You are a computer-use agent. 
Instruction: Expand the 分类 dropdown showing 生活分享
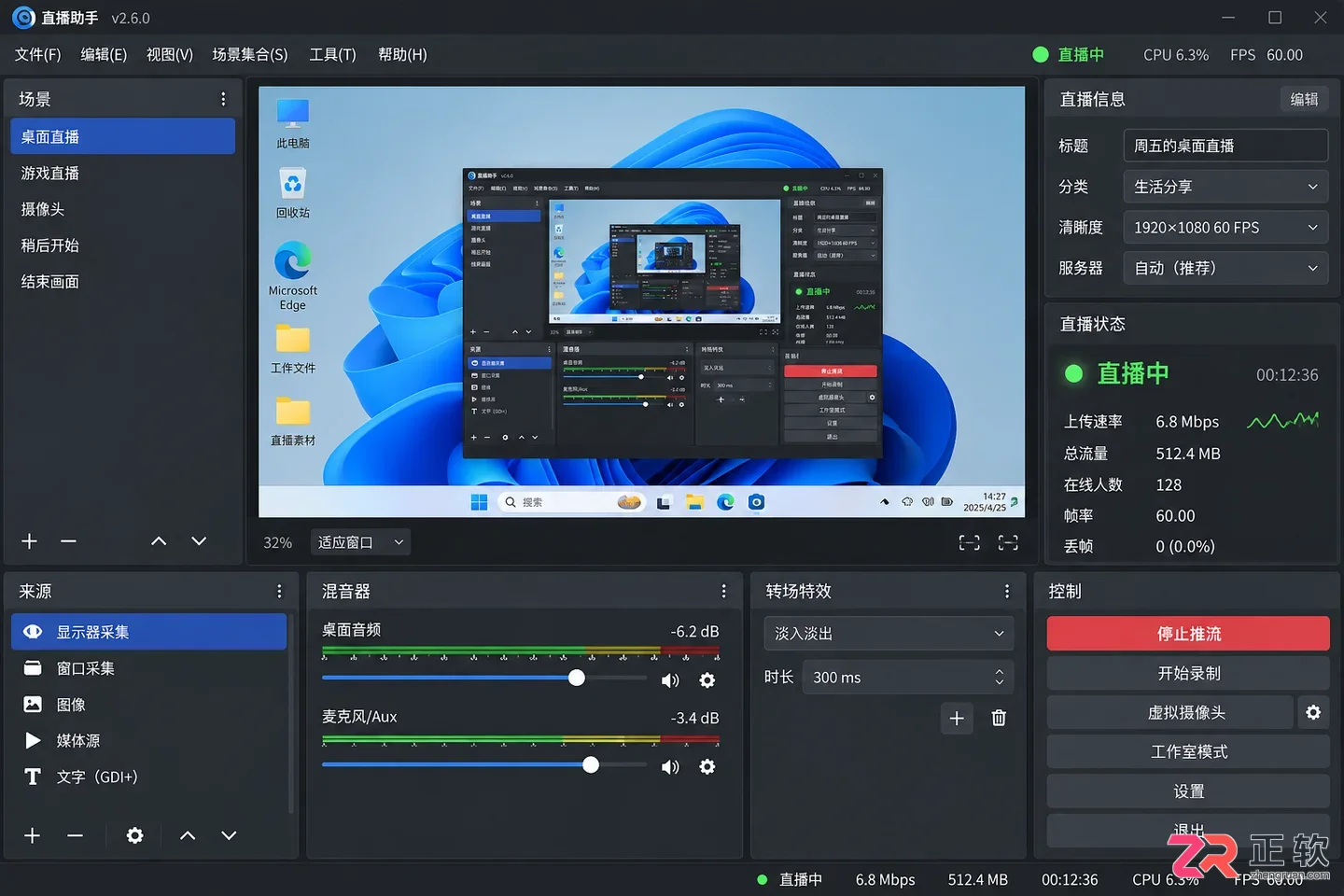point(1225,187)
